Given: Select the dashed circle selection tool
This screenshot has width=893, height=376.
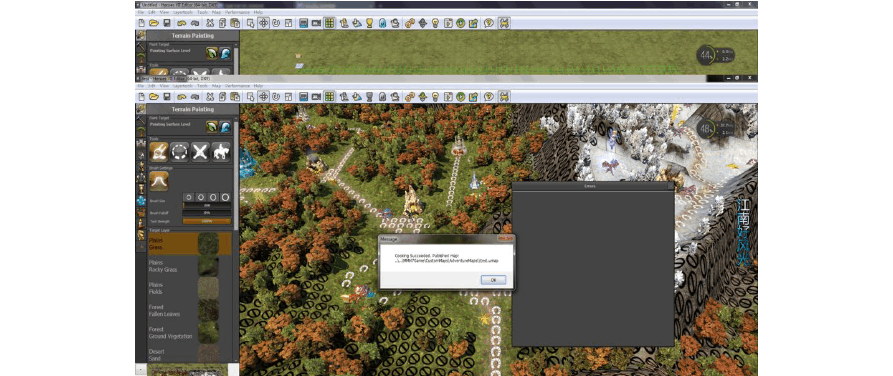Looking at the screenshot, I should point(179,152).
